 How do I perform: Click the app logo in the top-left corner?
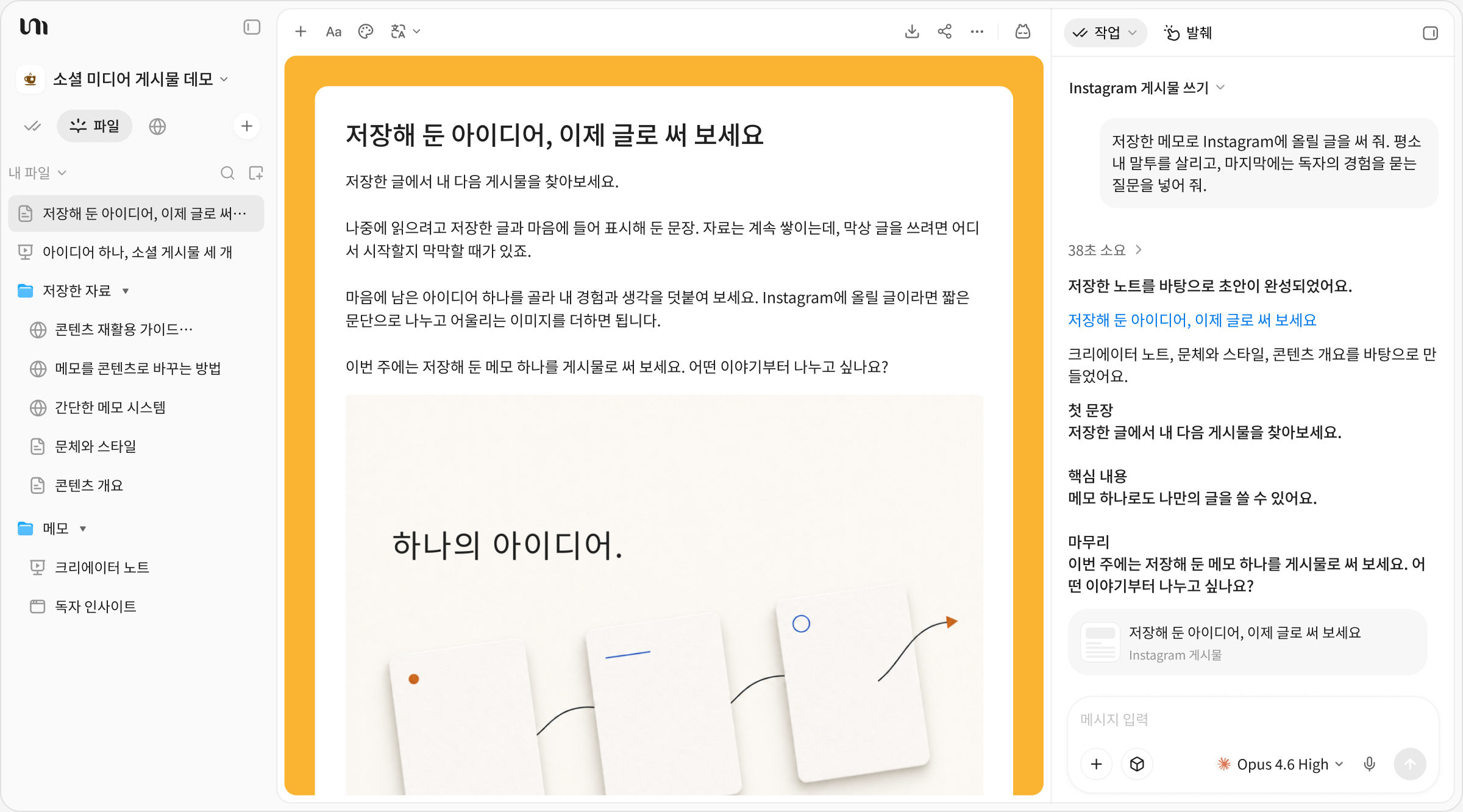[34, 27]
